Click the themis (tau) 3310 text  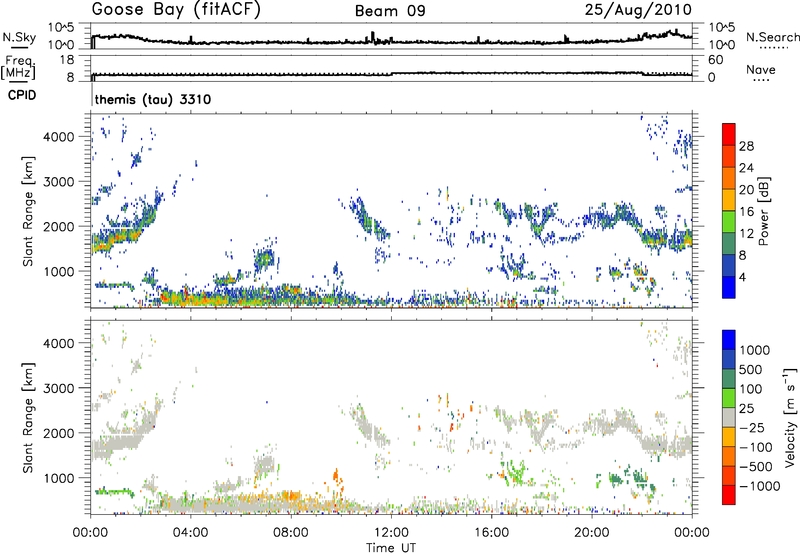(x=153, y=99)
